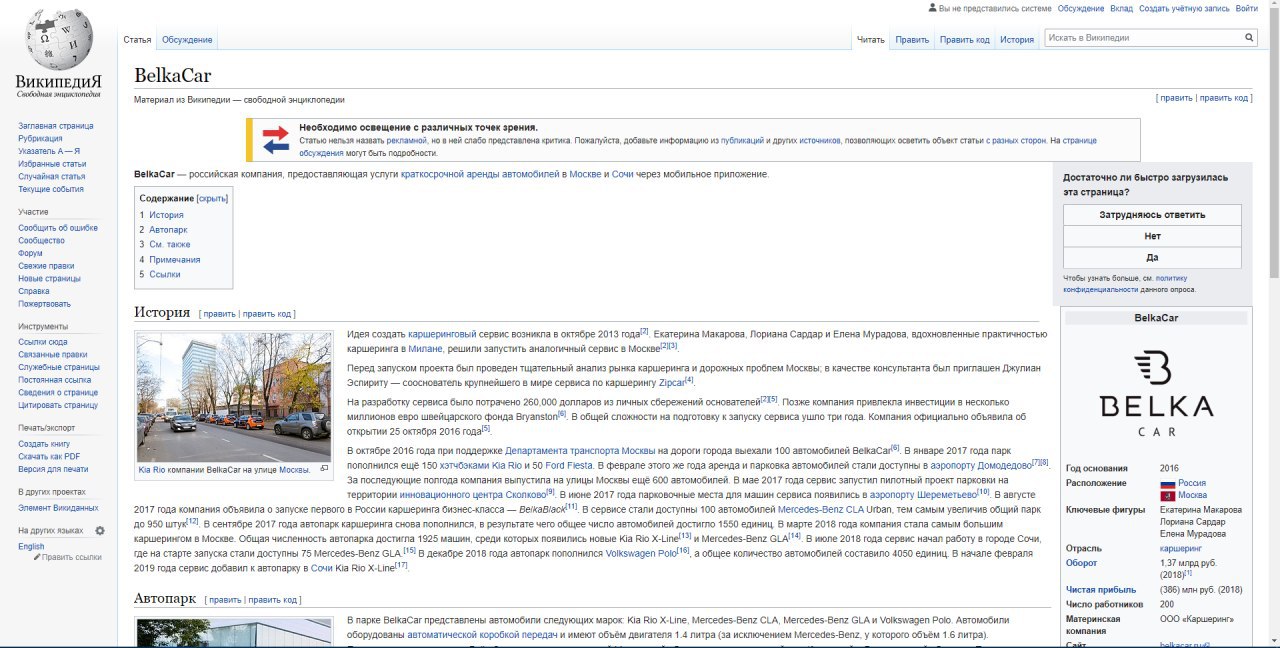Switch to the Статья tab
This screenshot has width=1280, height=648.
[x=137, y=40]
